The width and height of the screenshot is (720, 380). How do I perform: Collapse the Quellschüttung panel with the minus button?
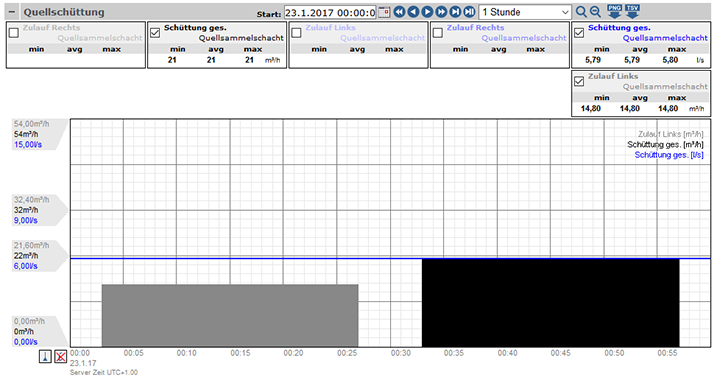[x=12, y=12]
